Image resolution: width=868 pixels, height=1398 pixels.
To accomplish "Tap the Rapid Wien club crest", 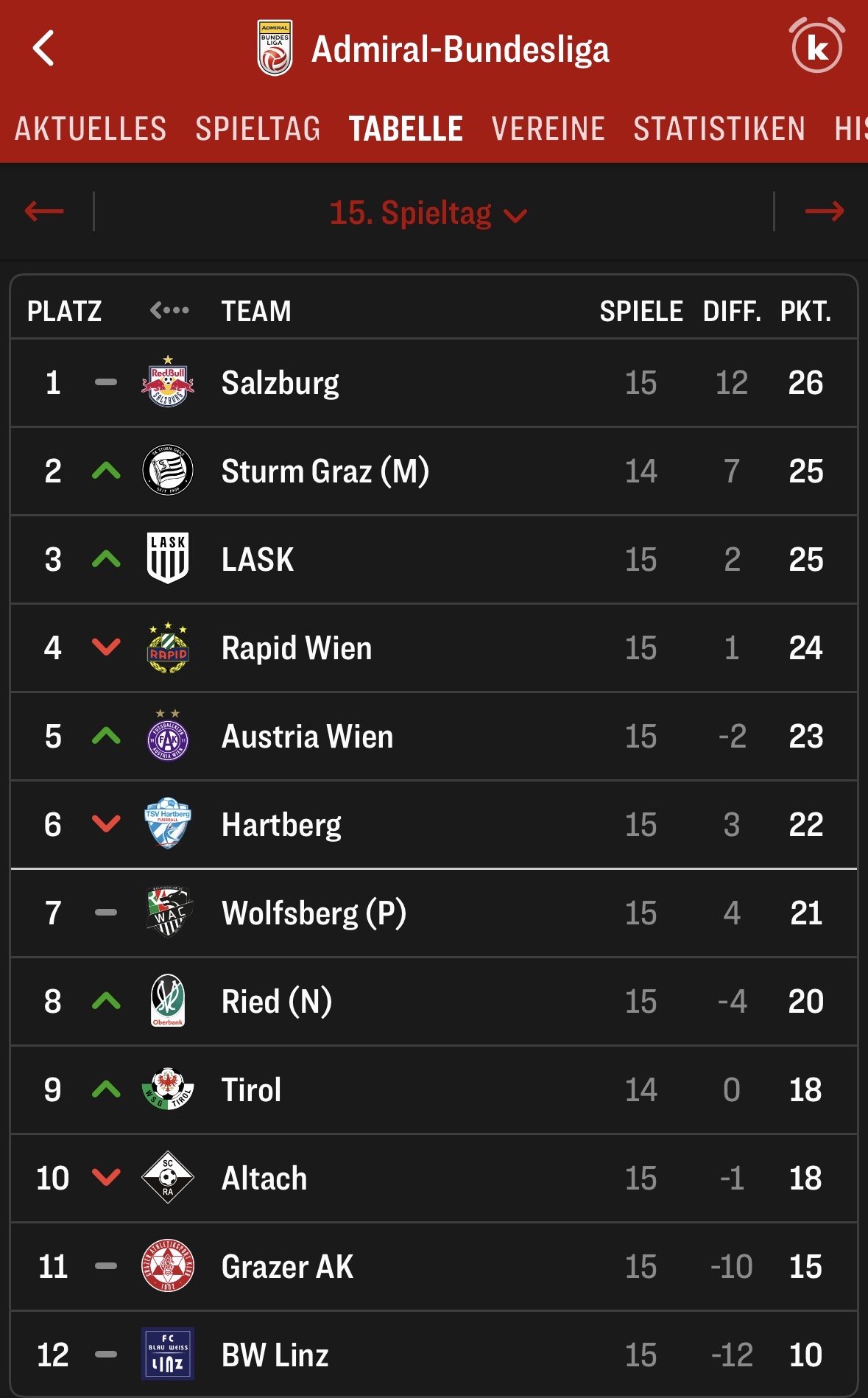I will click(x=168, y=647).
